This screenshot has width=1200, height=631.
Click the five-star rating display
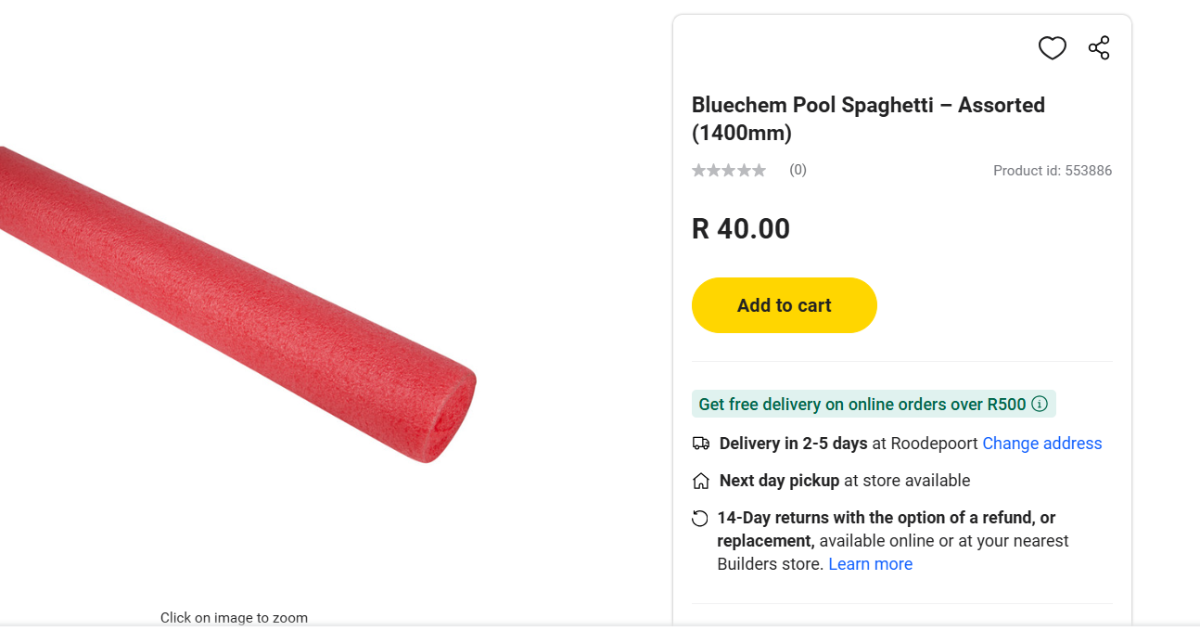coord(729,171)
